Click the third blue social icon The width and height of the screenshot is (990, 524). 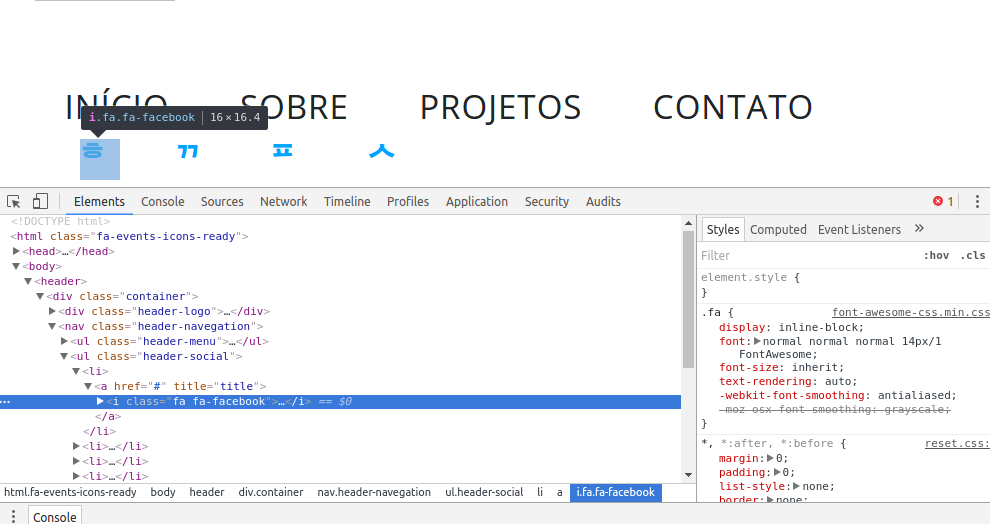coord(282,150)
